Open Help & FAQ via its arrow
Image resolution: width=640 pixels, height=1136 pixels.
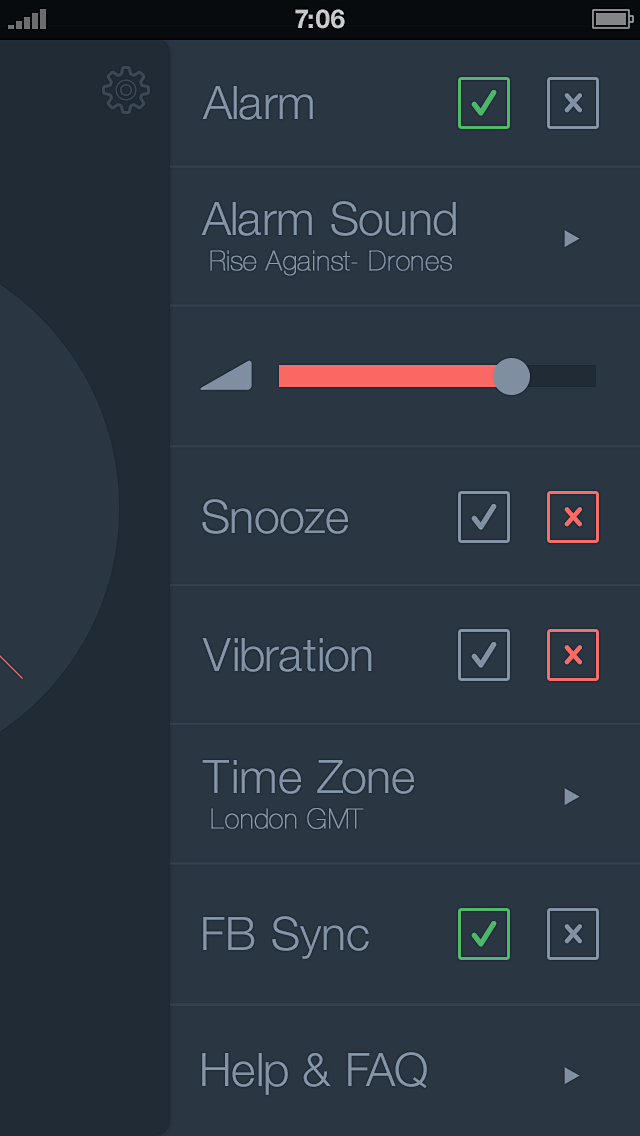572,1075
